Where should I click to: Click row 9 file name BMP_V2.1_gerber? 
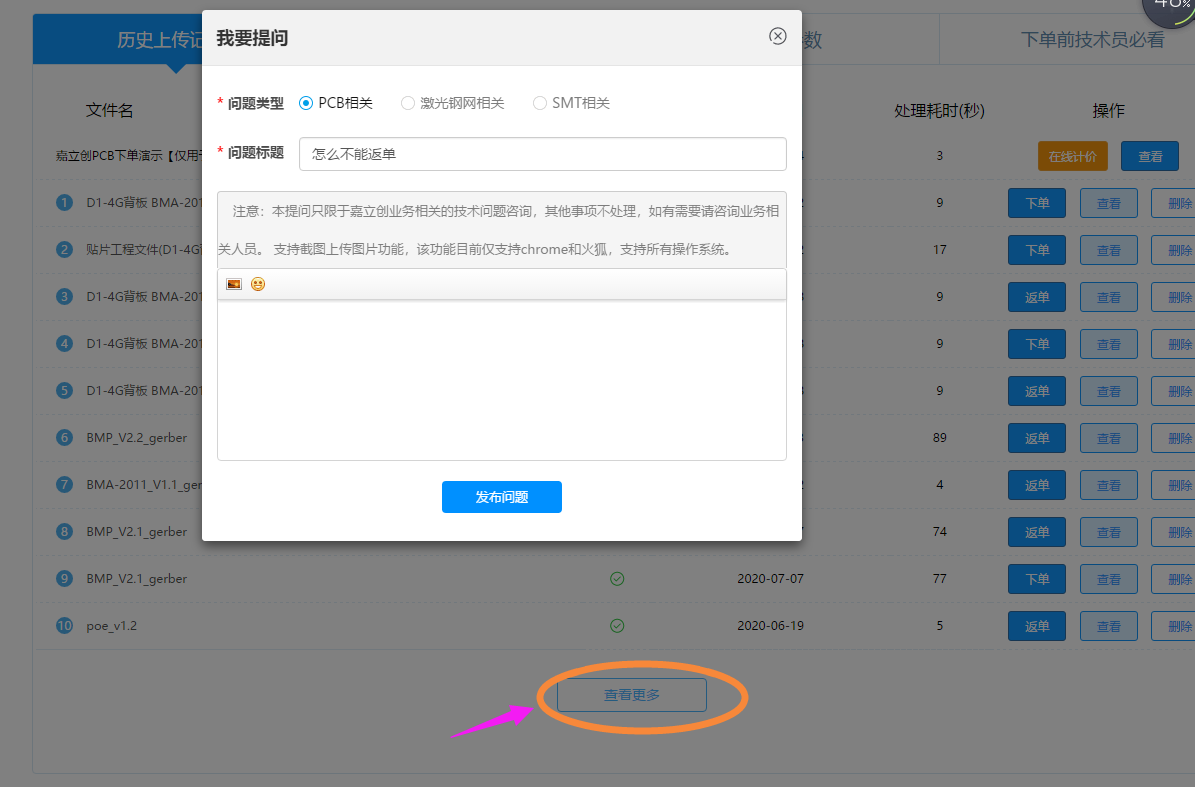tap(136, 578)
